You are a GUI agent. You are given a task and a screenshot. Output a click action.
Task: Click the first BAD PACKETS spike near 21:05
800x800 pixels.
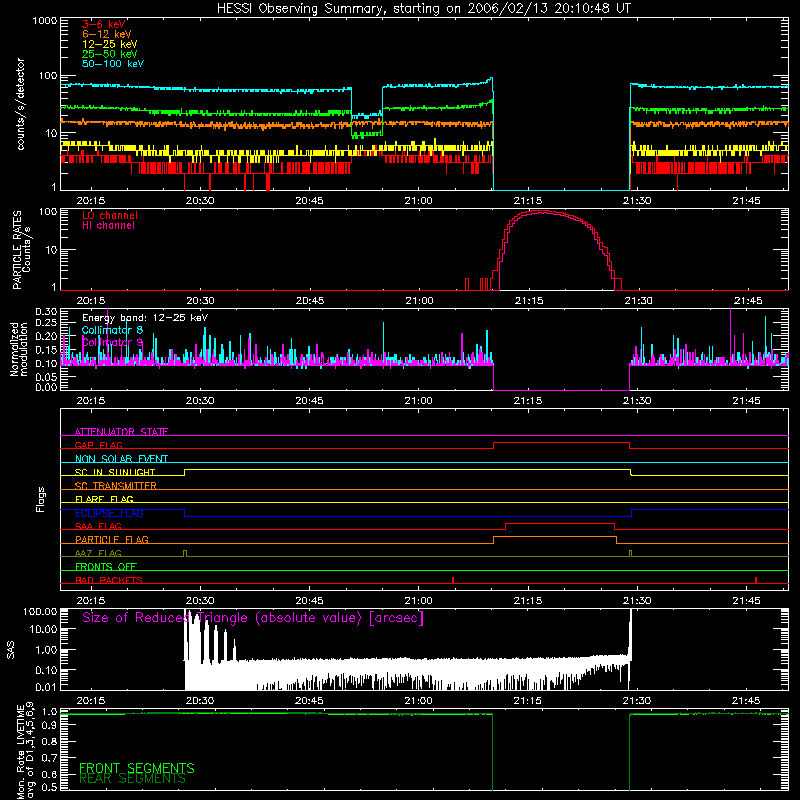pos(453,580)
